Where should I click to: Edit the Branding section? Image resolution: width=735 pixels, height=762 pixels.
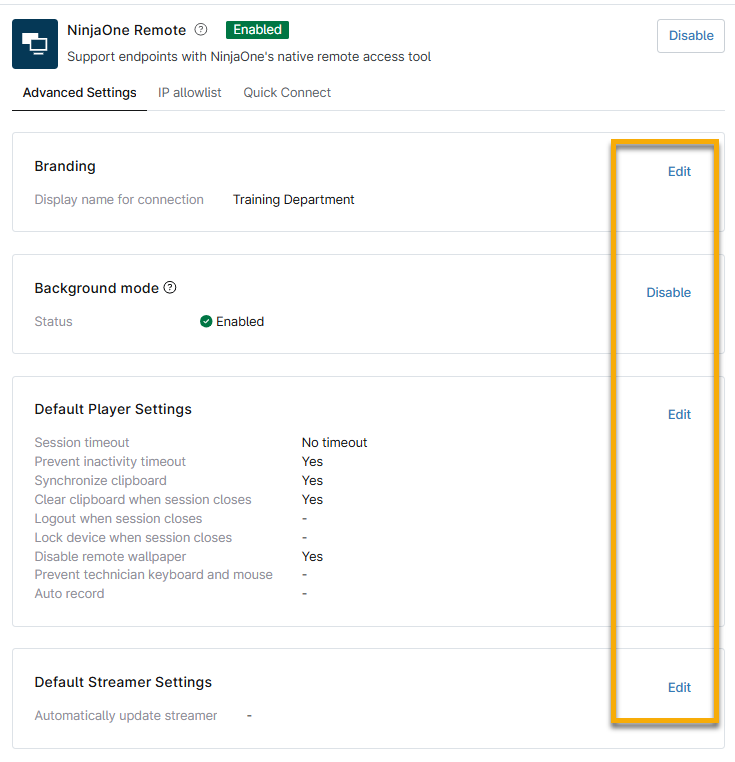click(x=679, y=171)
